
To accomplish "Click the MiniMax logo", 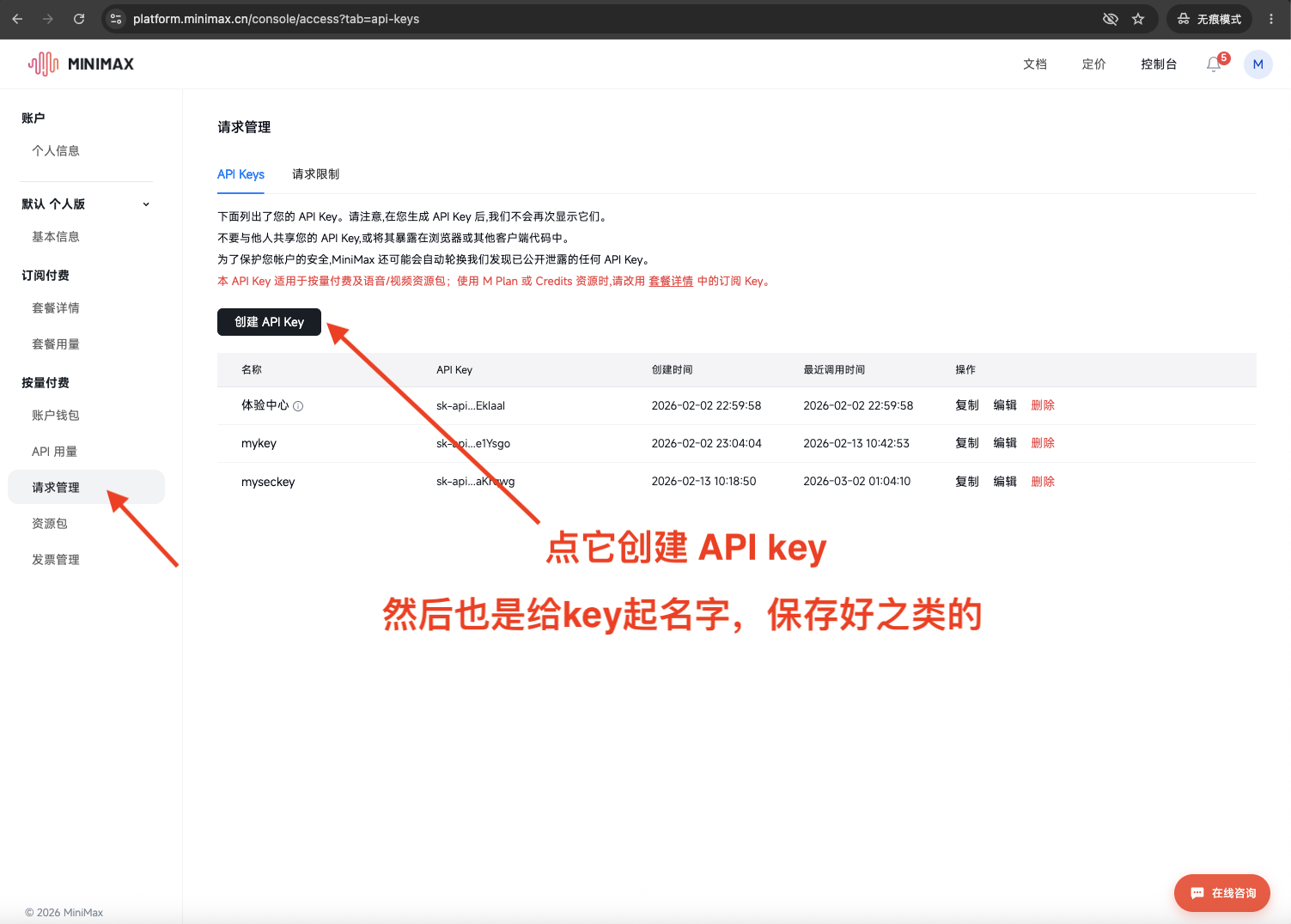I will (x=81, y=64).
